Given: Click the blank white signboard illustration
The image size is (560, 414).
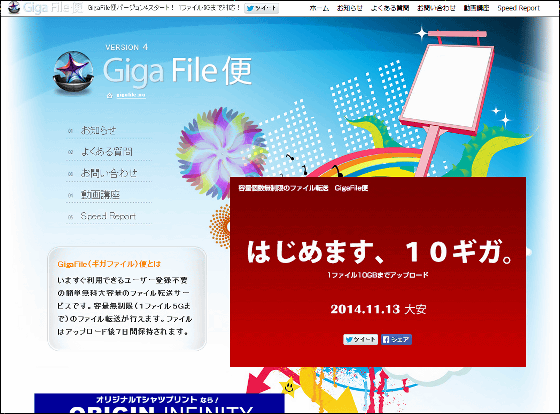Looking at the screenshot, I should point(448,86).
